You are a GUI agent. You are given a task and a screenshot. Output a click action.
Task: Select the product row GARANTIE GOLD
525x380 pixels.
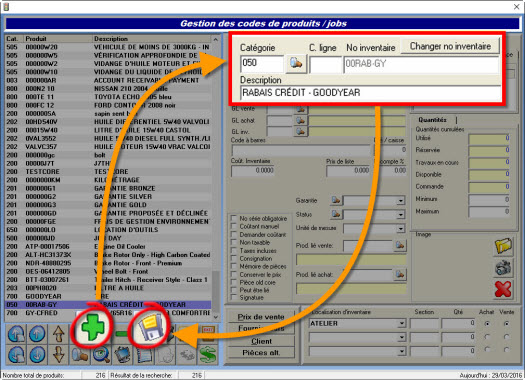[108, 205]
